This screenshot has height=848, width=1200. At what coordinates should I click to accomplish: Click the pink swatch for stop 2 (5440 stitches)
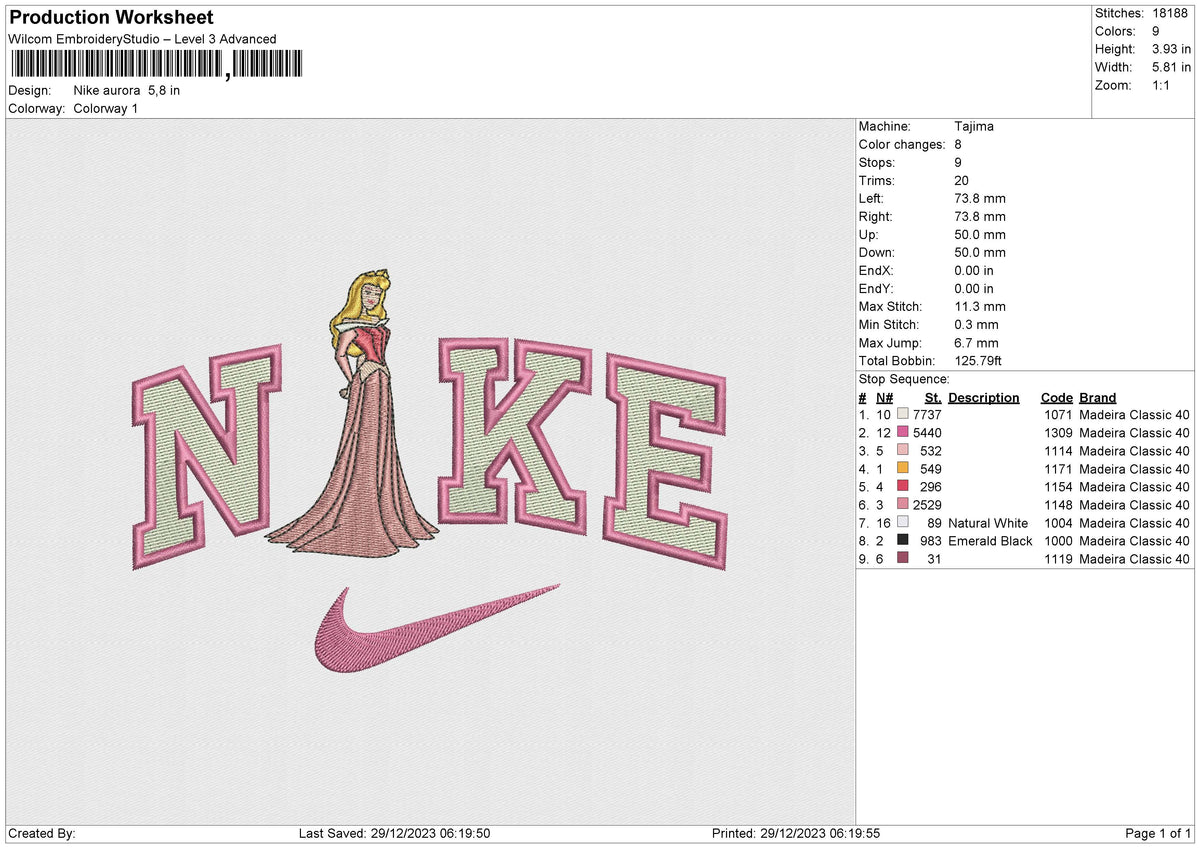(903, 432)
